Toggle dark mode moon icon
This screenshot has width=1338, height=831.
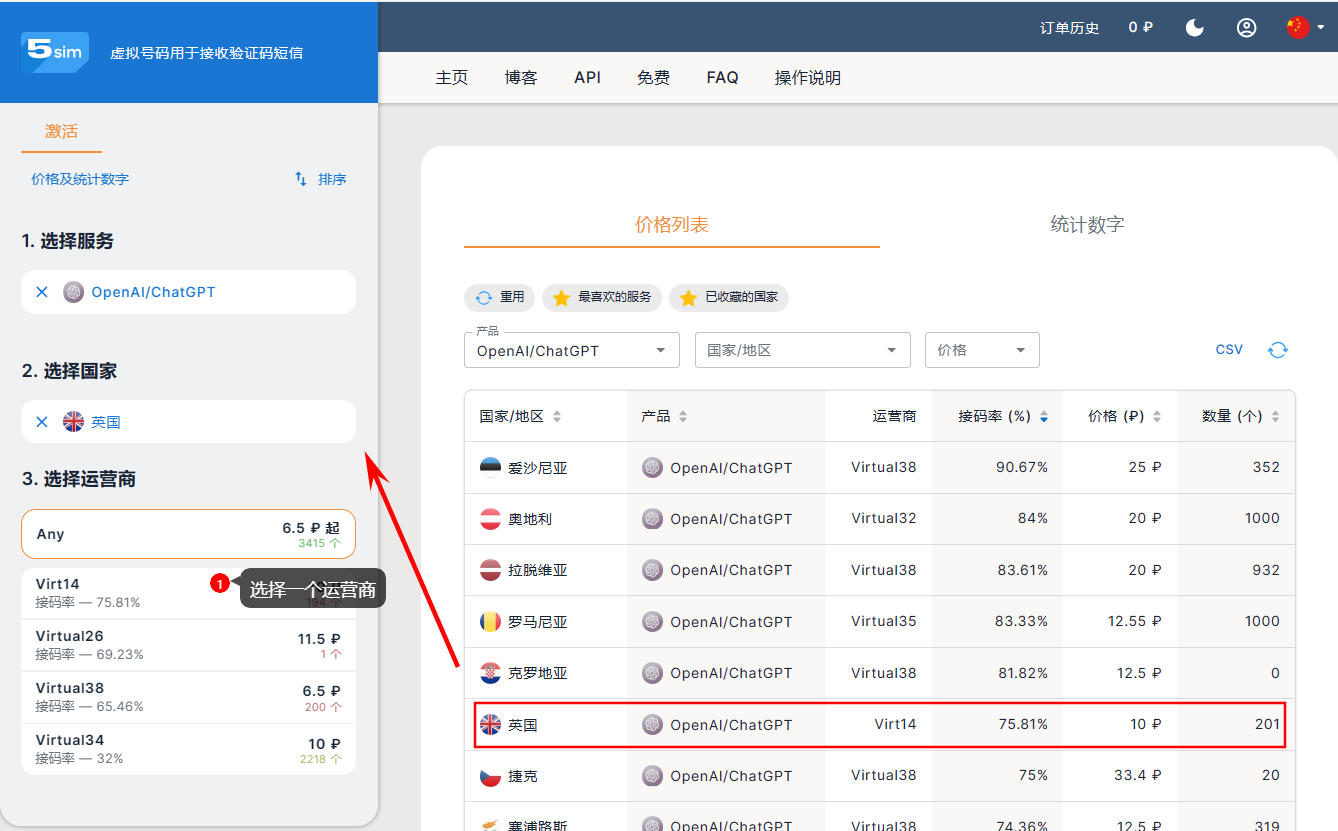pos(1195,28)
